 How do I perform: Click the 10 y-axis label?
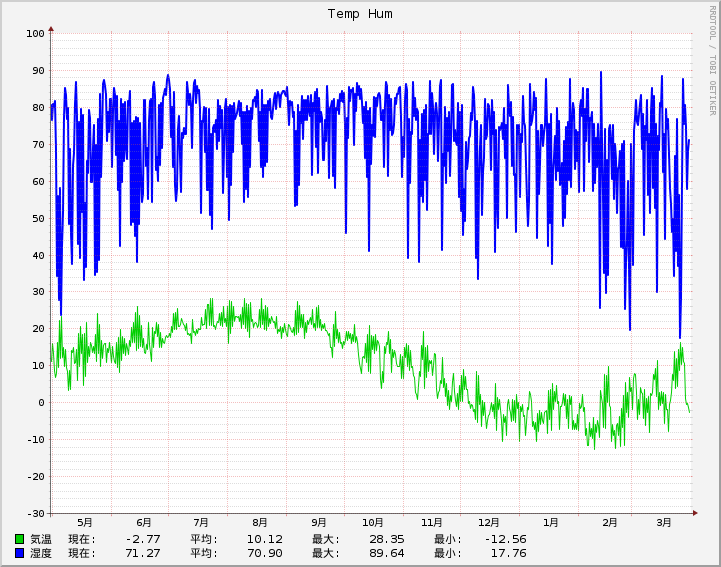[39, 366]
